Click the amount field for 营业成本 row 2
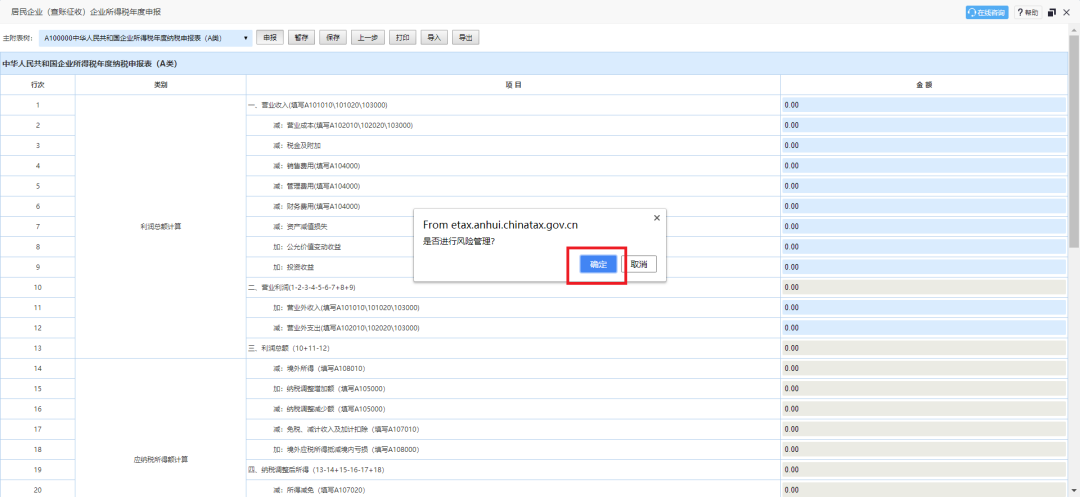 coord(924,125)
